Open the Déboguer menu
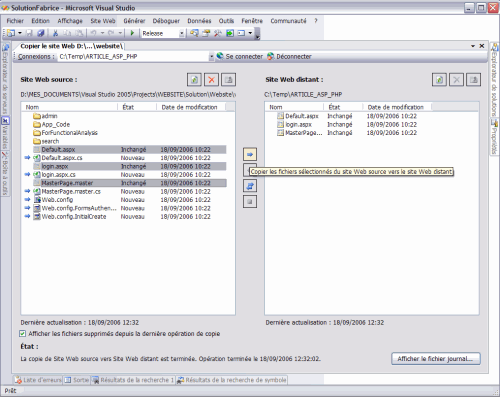 166,21
